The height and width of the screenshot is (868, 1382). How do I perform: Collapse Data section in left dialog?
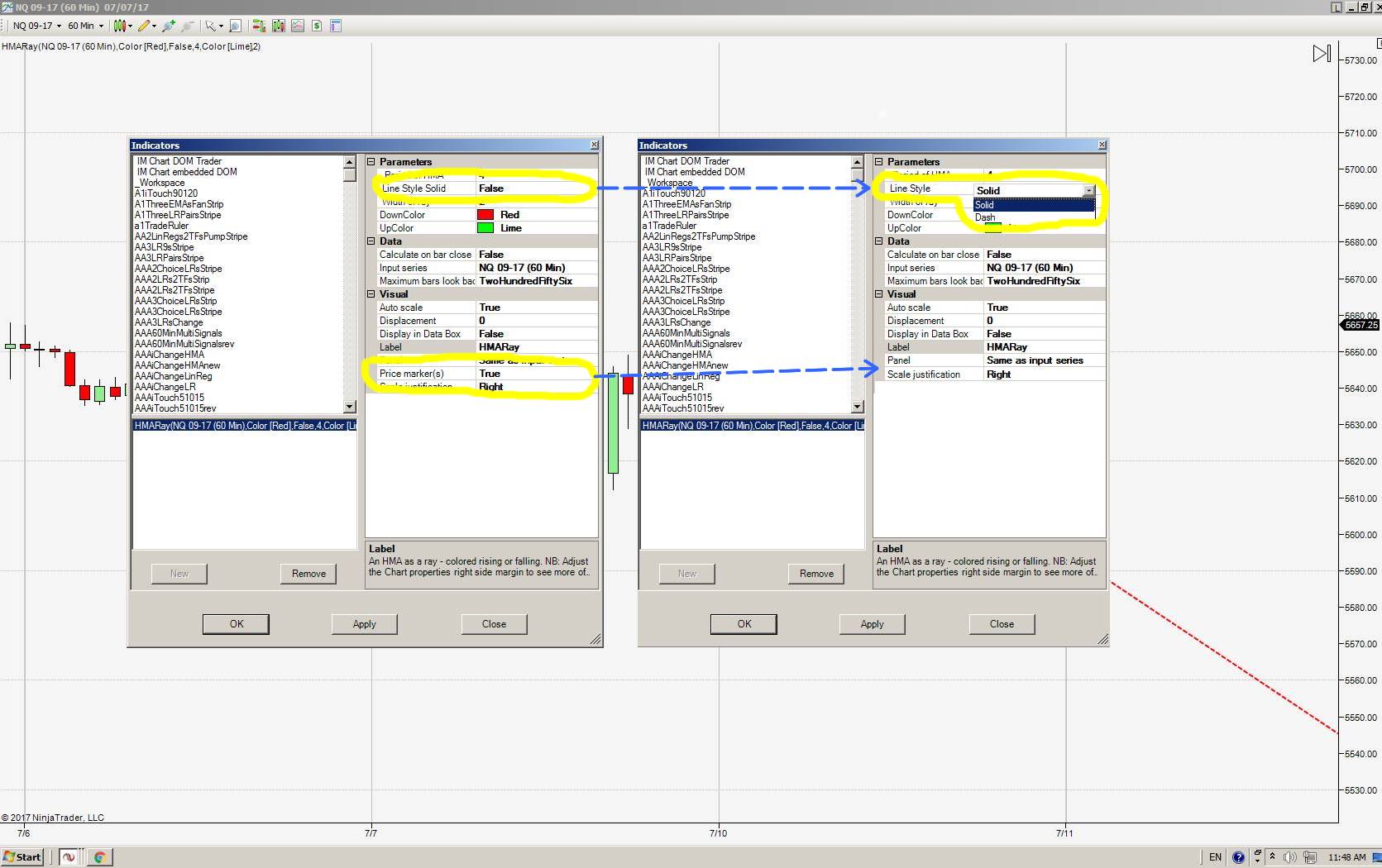[x=371, y=241]
